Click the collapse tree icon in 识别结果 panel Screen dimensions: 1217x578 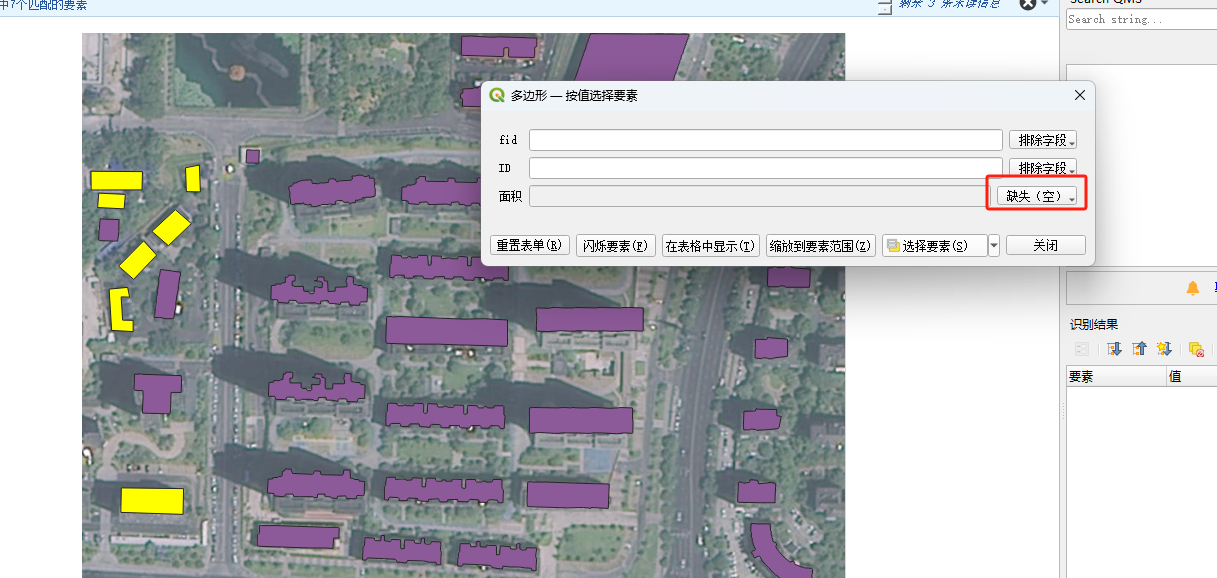(1139, 349)
